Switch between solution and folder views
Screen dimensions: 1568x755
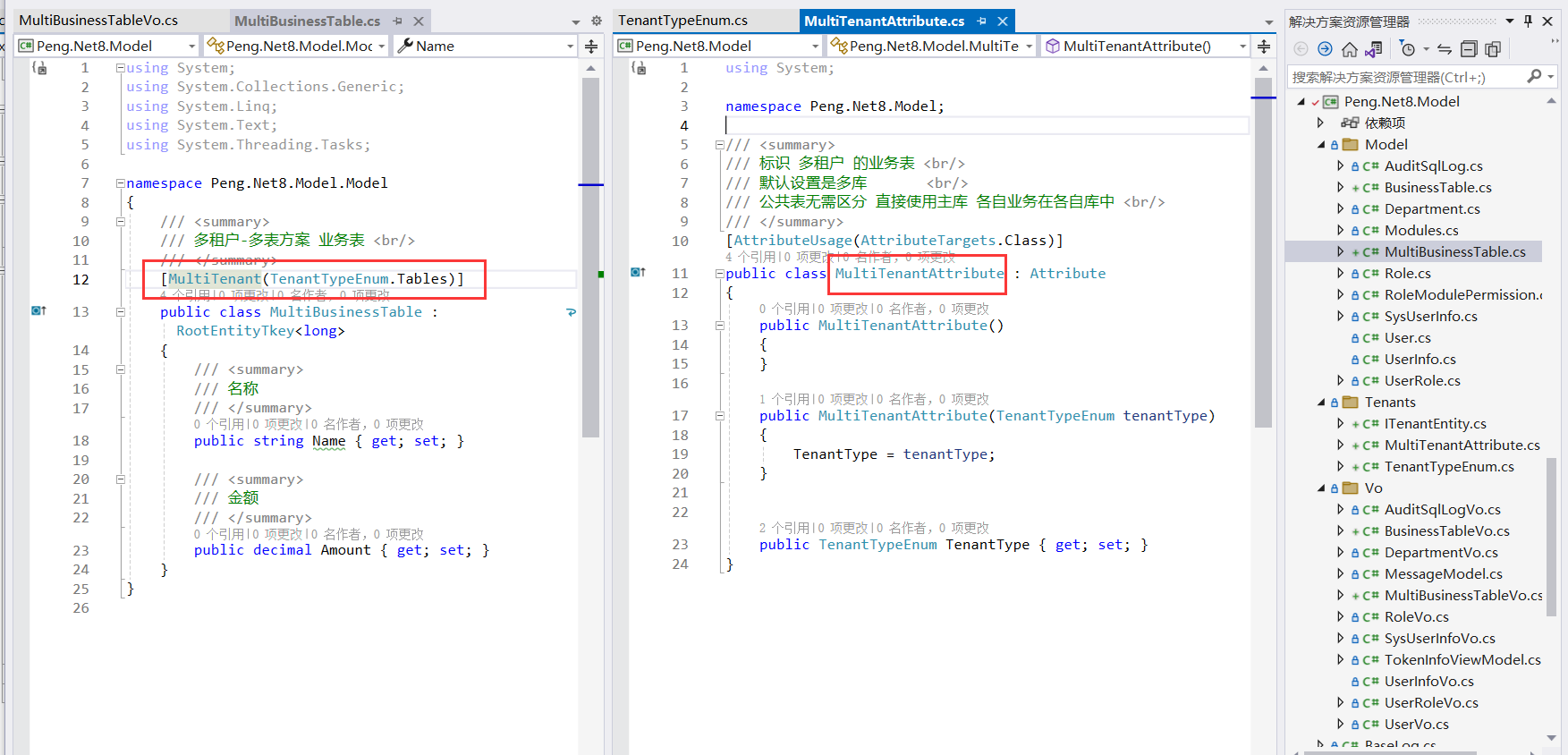tap(1375, 49)
